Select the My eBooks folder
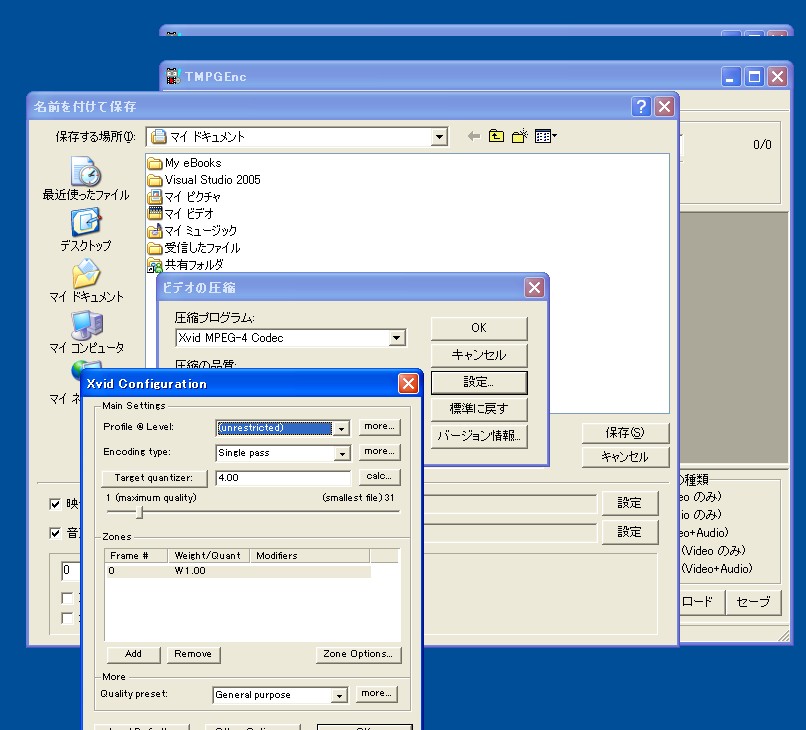Screen dimensions: 806x730 click(x=185, y=163)
